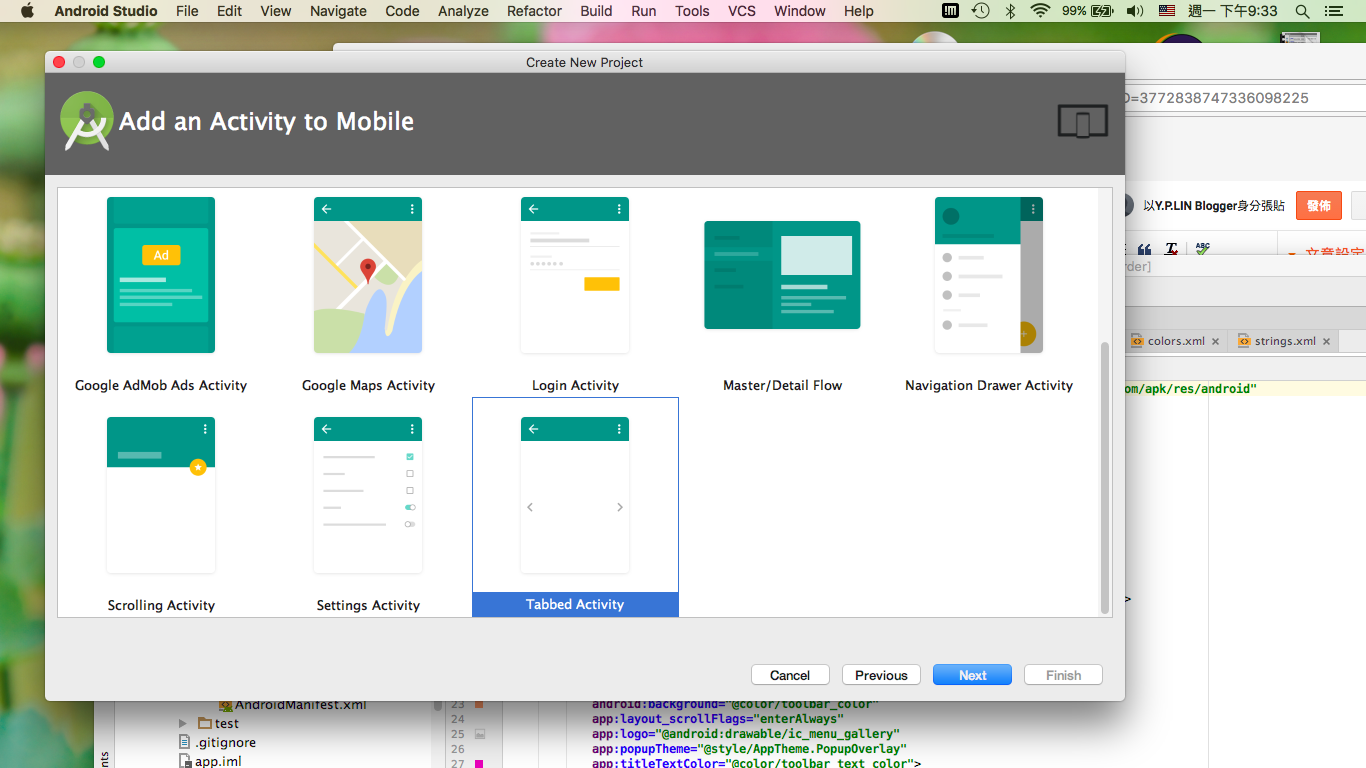1366x768 pixels.
Task: Click the Android Studio mascot logo in the dialog header
Action: [x=86, y=120]
